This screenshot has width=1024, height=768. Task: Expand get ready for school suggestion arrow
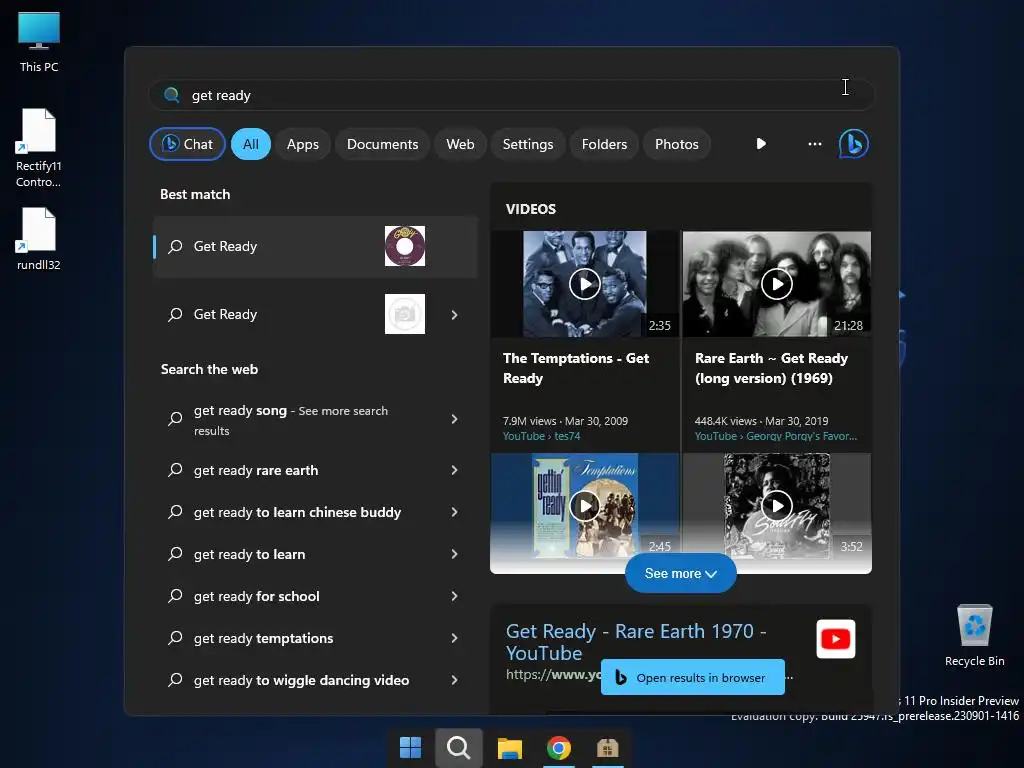tap(455, 596)
